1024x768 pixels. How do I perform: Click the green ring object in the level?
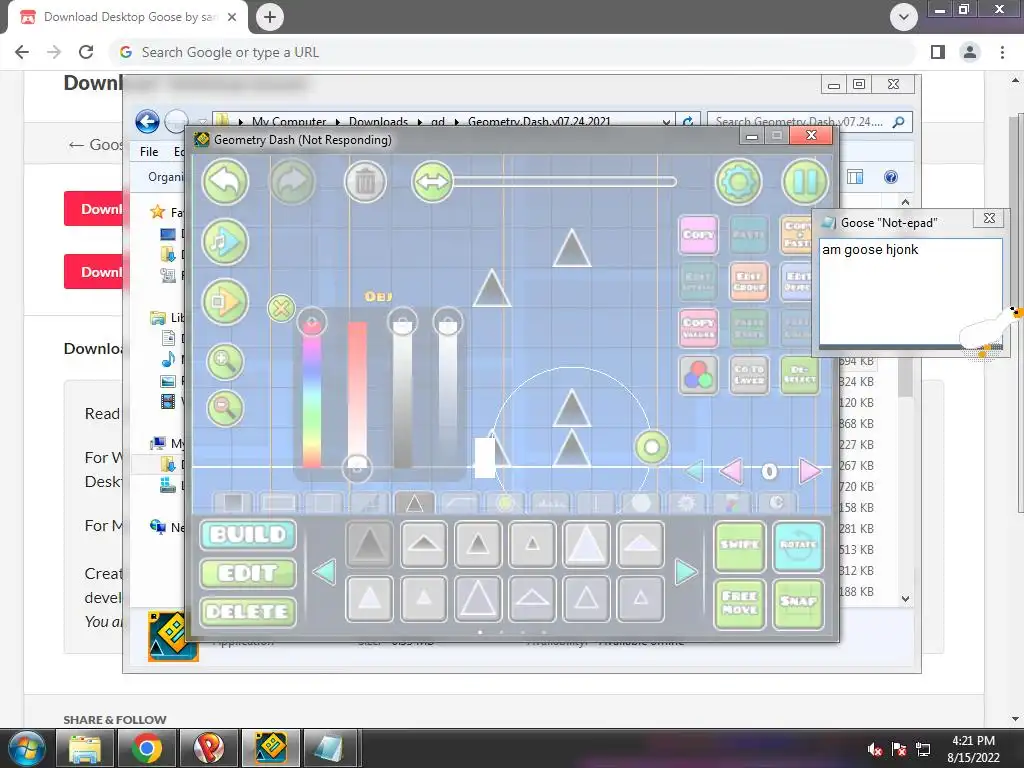652,447
